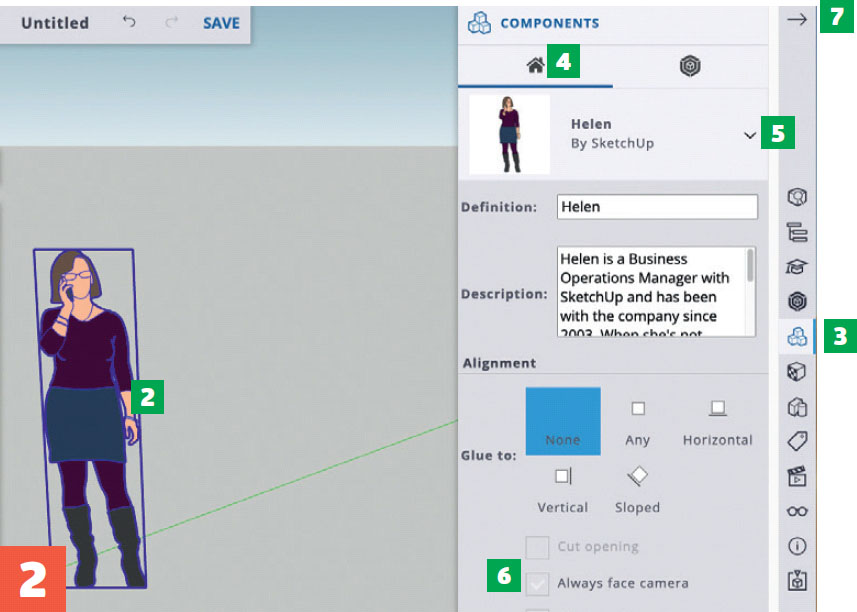Open the Scenes clapperboard icon
The height and width of the screenshot is (612, 857).
(x=797, y=476)
